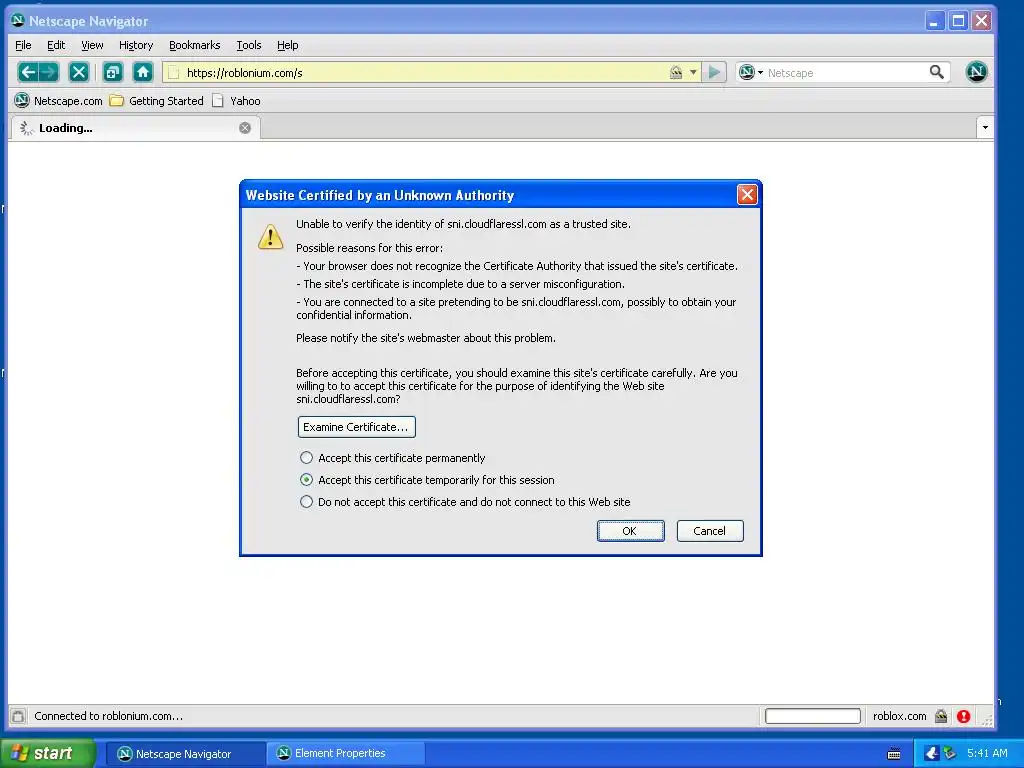Click the security lock icon in the address bar
The image size is (1024, 768).
click(676, 72)
